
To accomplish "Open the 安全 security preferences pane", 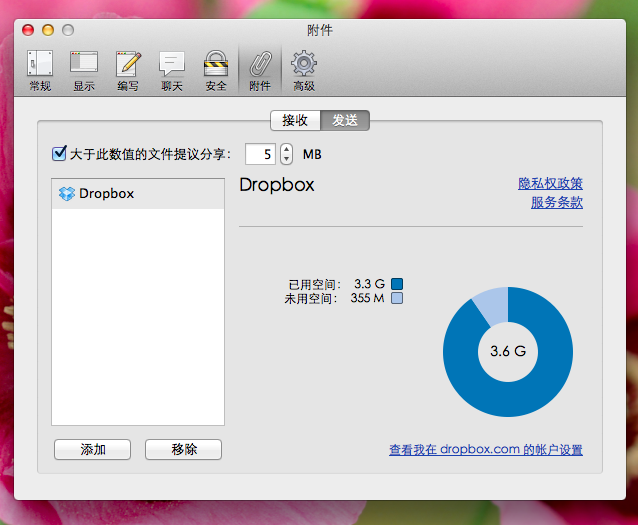I will 216,70.
